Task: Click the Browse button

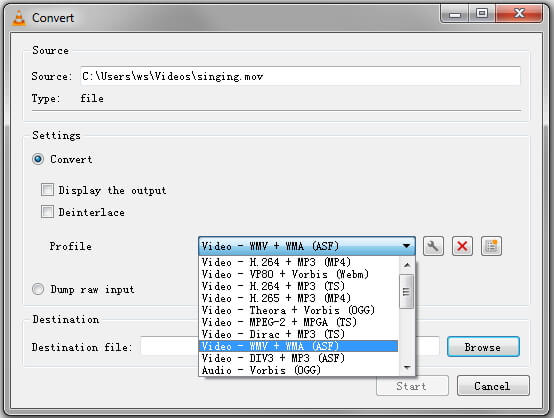Action: click(483, 347)
